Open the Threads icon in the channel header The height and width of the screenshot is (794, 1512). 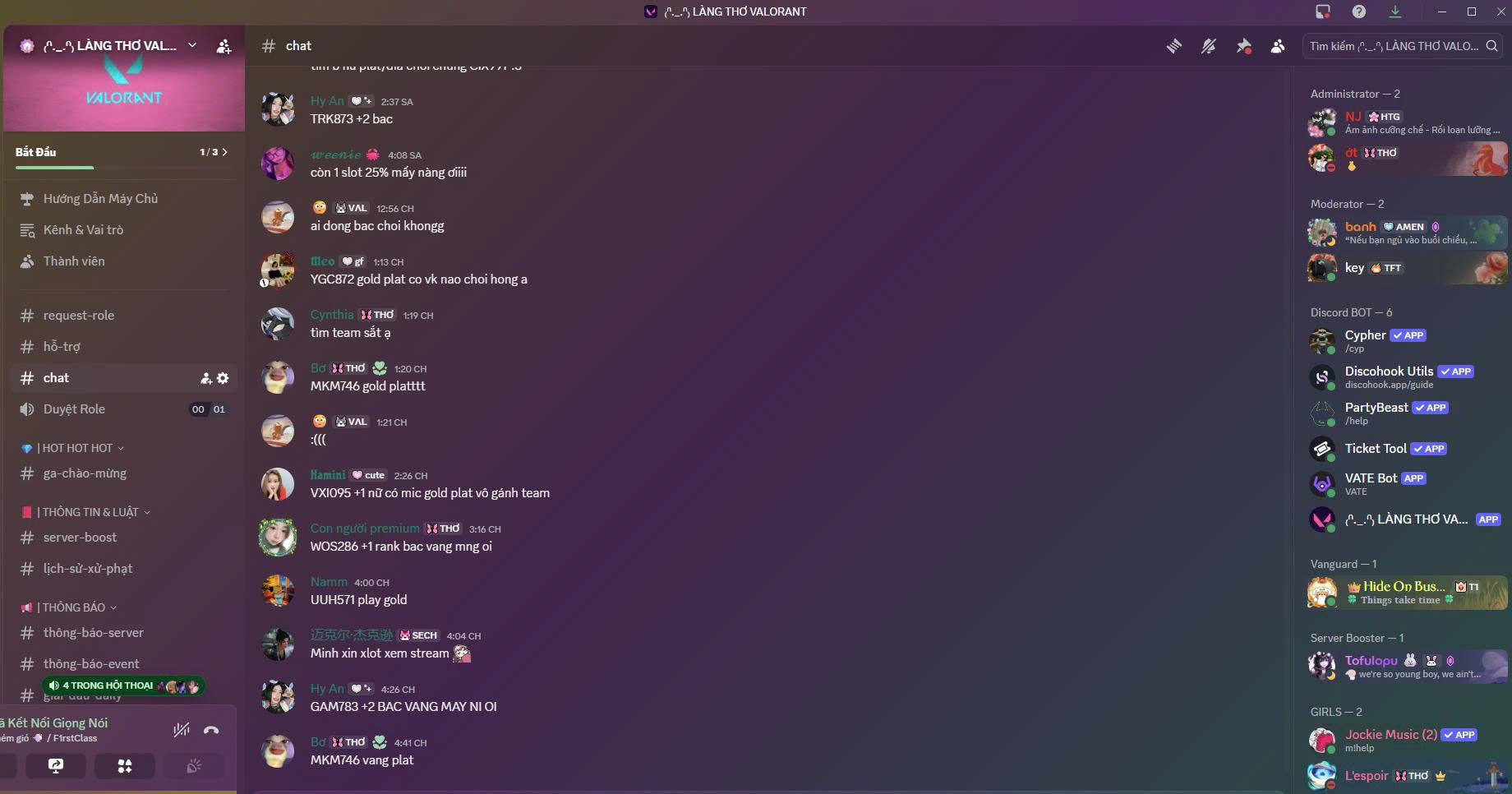click(1174, 46)
